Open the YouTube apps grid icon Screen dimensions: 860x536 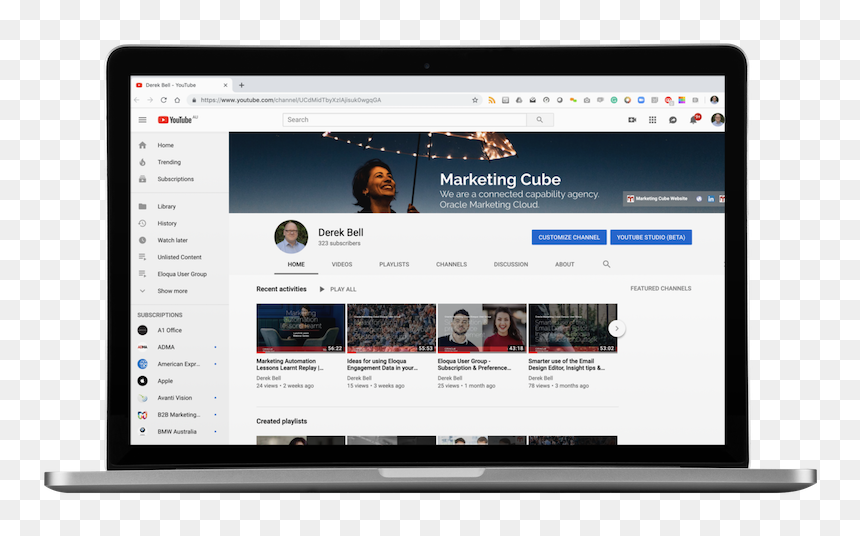652,120
